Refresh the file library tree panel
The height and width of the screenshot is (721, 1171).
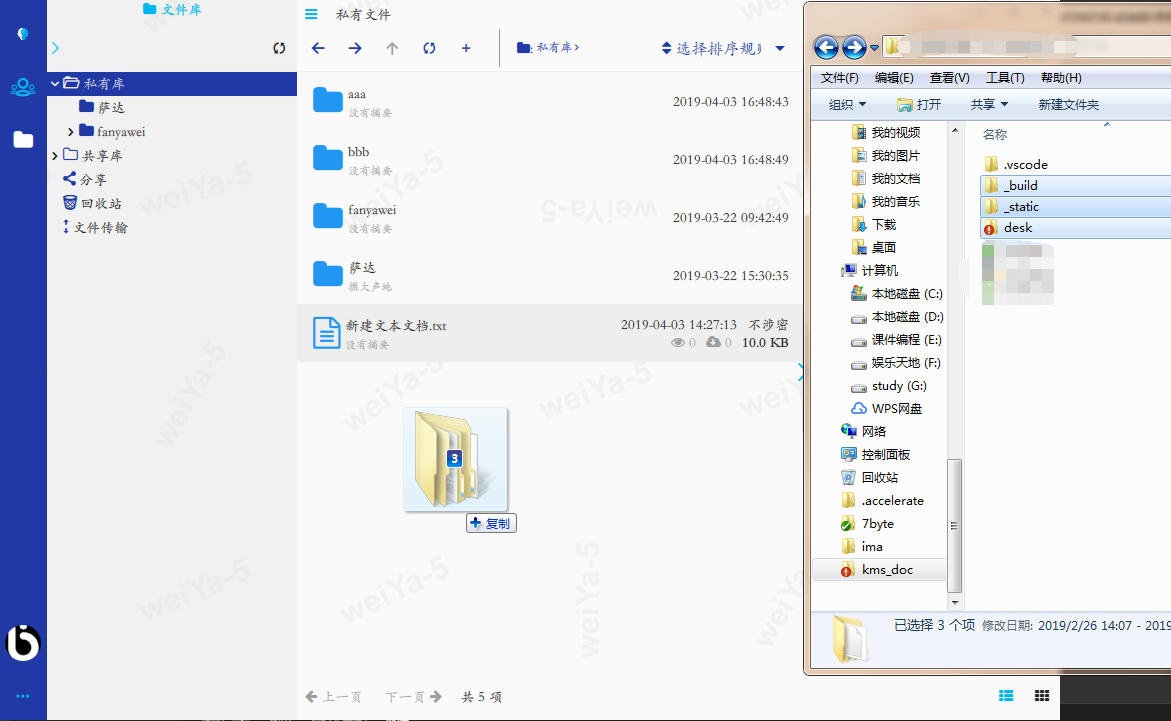pos(279,48)
